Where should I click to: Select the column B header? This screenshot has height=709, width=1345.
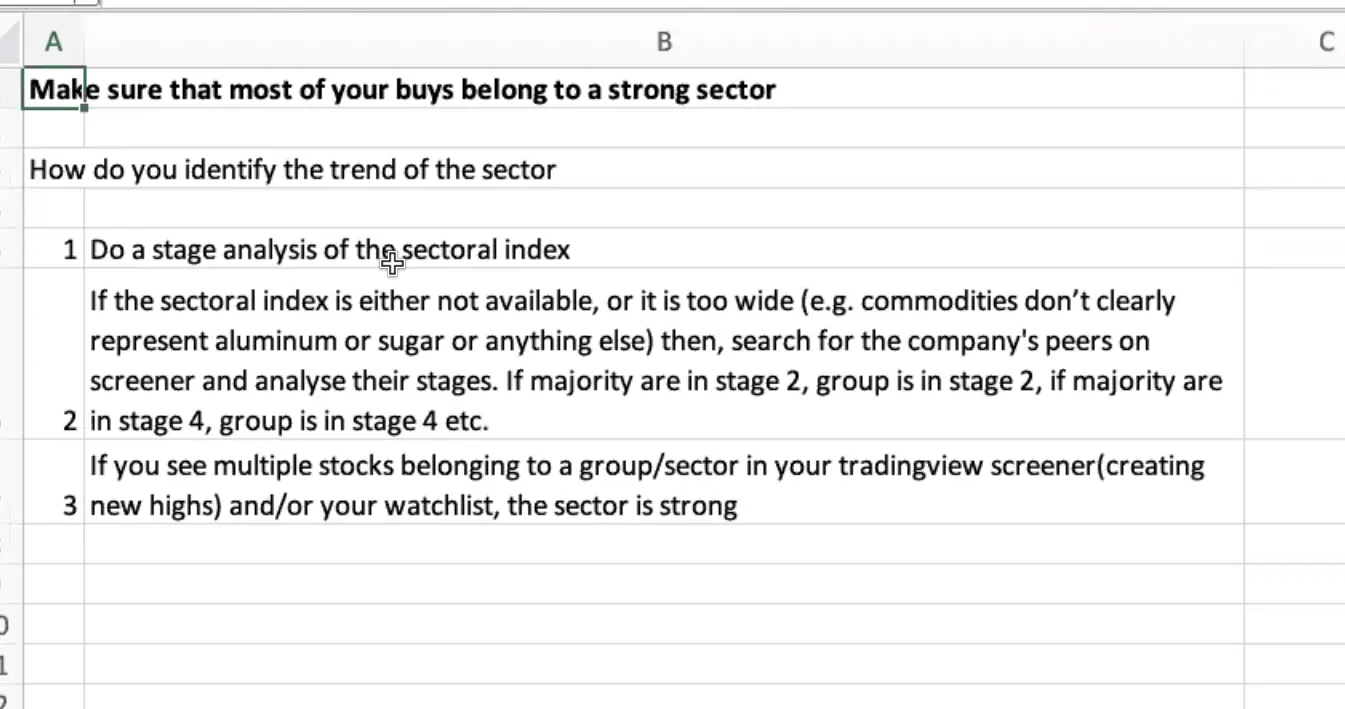pyautogui.click(x=663, y=41)
